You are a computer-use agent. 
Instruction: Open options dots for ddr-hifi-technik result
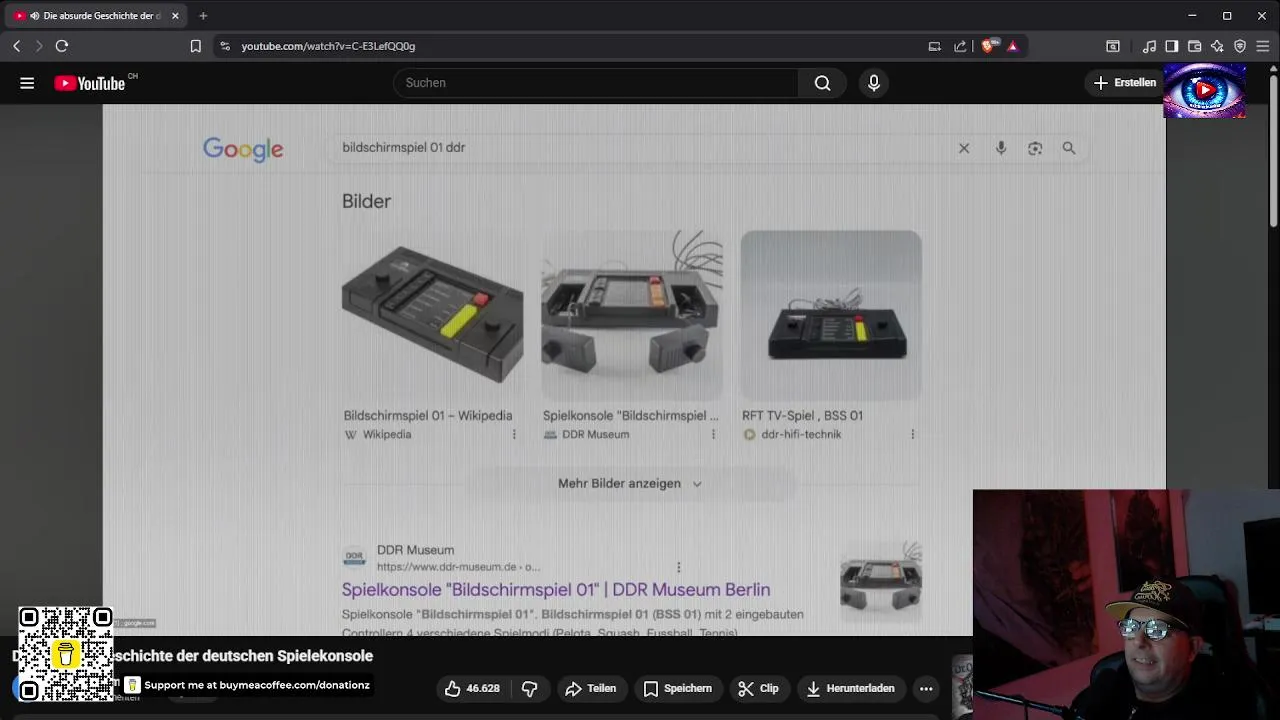coord(912,434)
